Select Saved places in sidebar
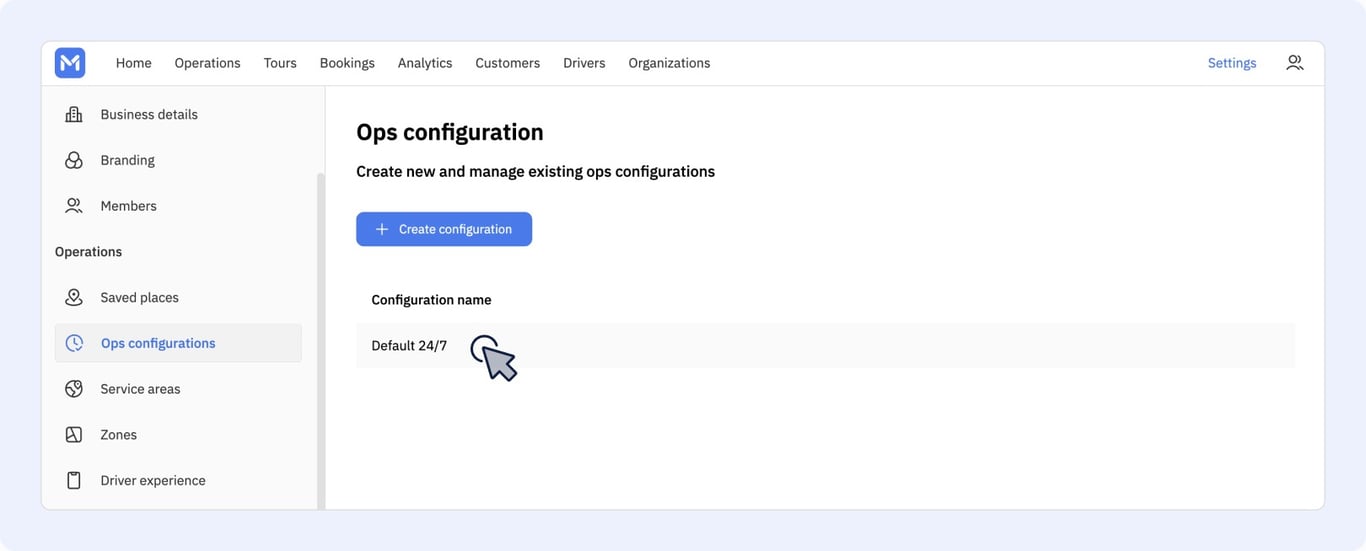1366x551 pixels. coord(178,297)
